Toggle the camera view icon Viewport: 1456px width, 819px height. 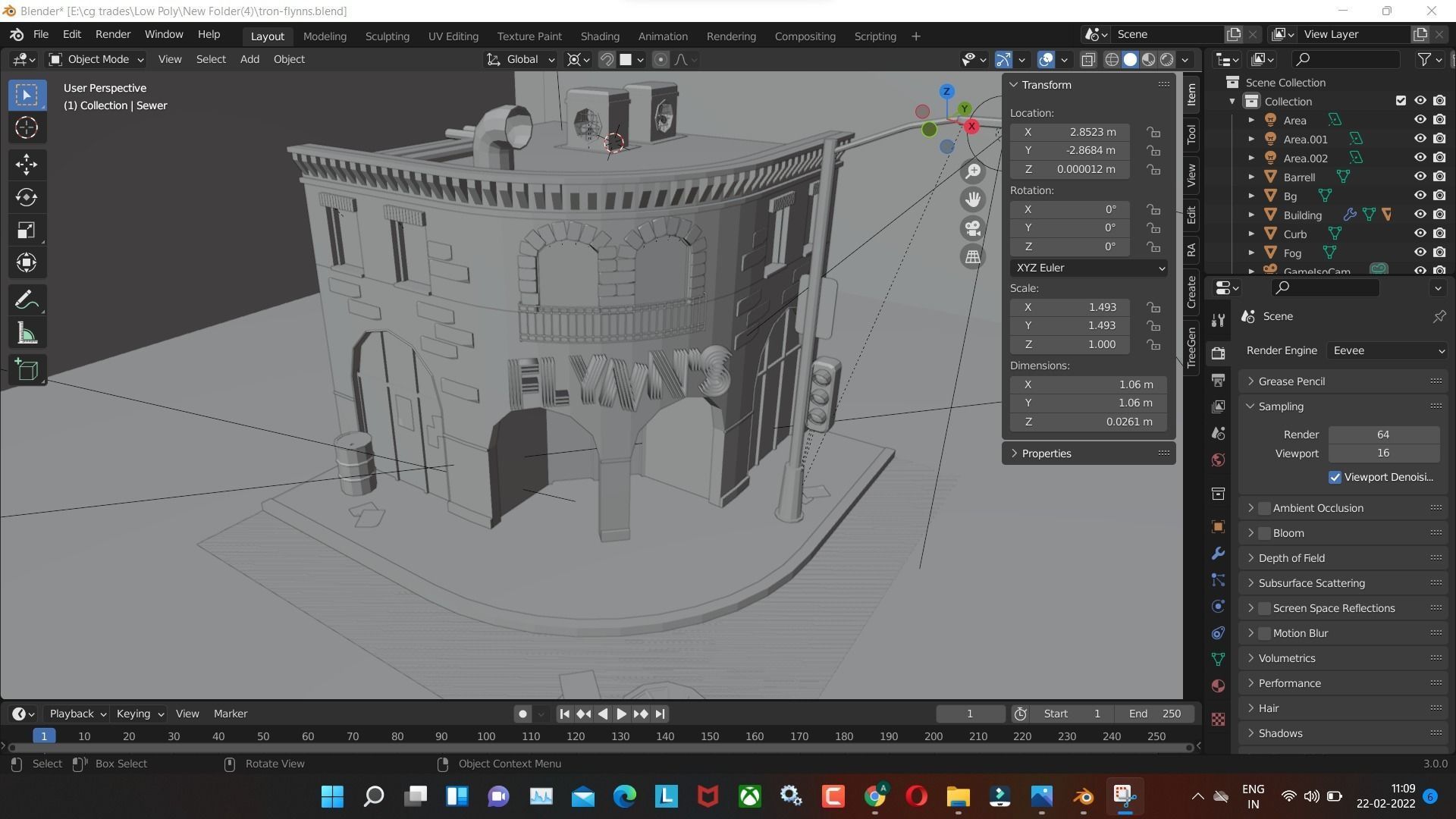pyautogui.click(x=972, y=228)
